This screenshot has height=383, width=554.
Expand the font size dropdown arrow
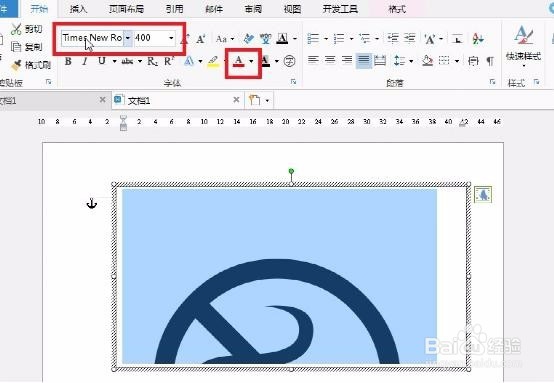(171, 38)
